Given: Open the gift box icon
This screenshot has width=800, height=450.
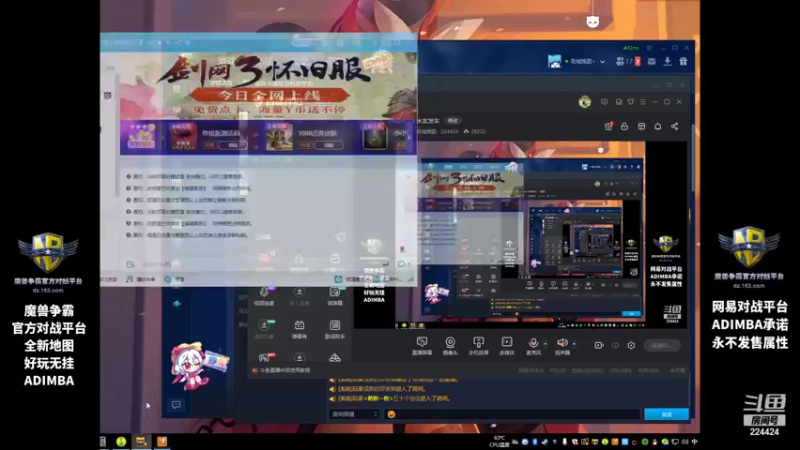Looking at the screenshot, I should (x=683, y=61).
